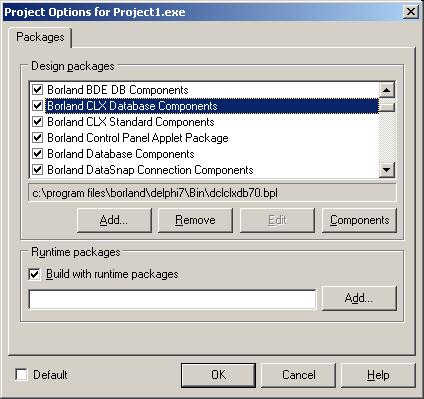This screenshot has width=424, height=399.
Task: Uncheck Borland Control Panel Applet Package
Action: 37,138
